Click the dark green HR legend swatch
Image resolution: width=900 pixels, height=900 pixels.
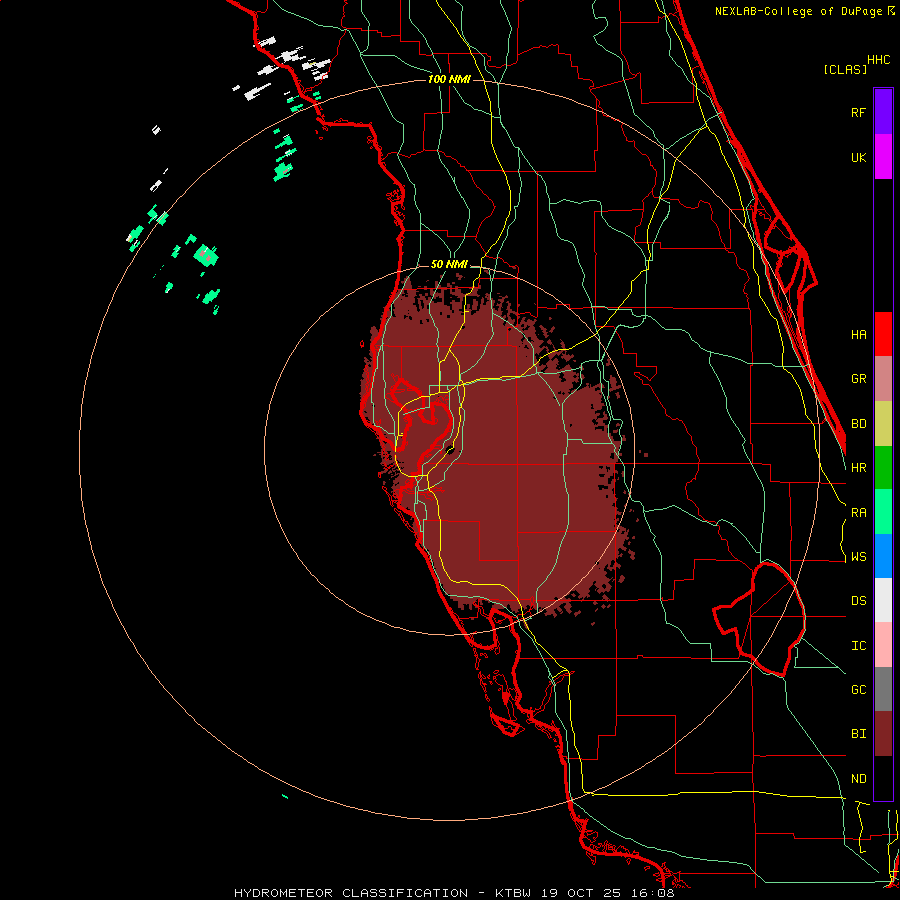click(883, 468)
